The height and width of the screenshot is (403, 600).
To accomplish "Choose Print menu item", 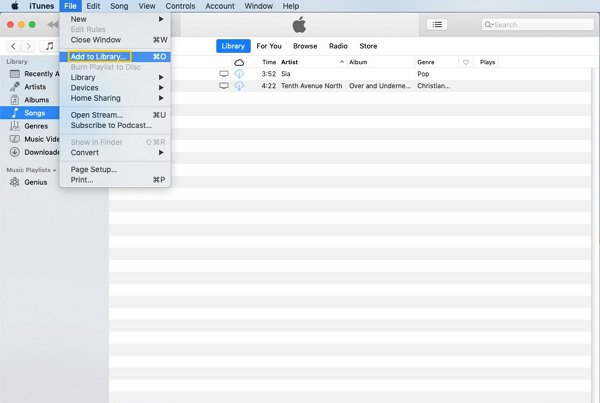I will (x=115, y=179).
